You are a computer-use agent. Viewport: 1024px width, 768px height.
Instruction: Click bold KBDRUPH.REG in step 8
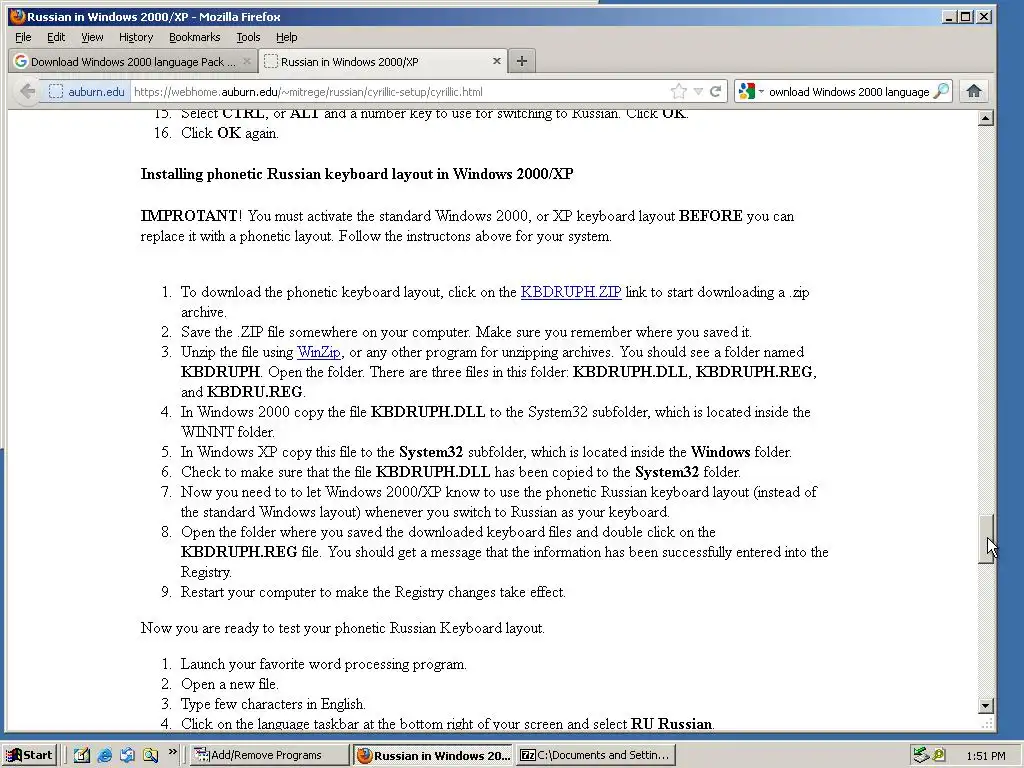click(239, 552)
